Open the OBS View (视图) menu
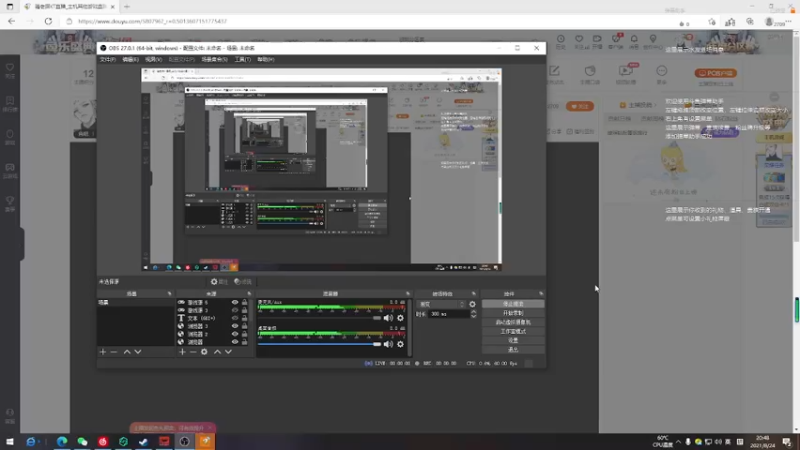The image size is (800, 450). (154, 60)
